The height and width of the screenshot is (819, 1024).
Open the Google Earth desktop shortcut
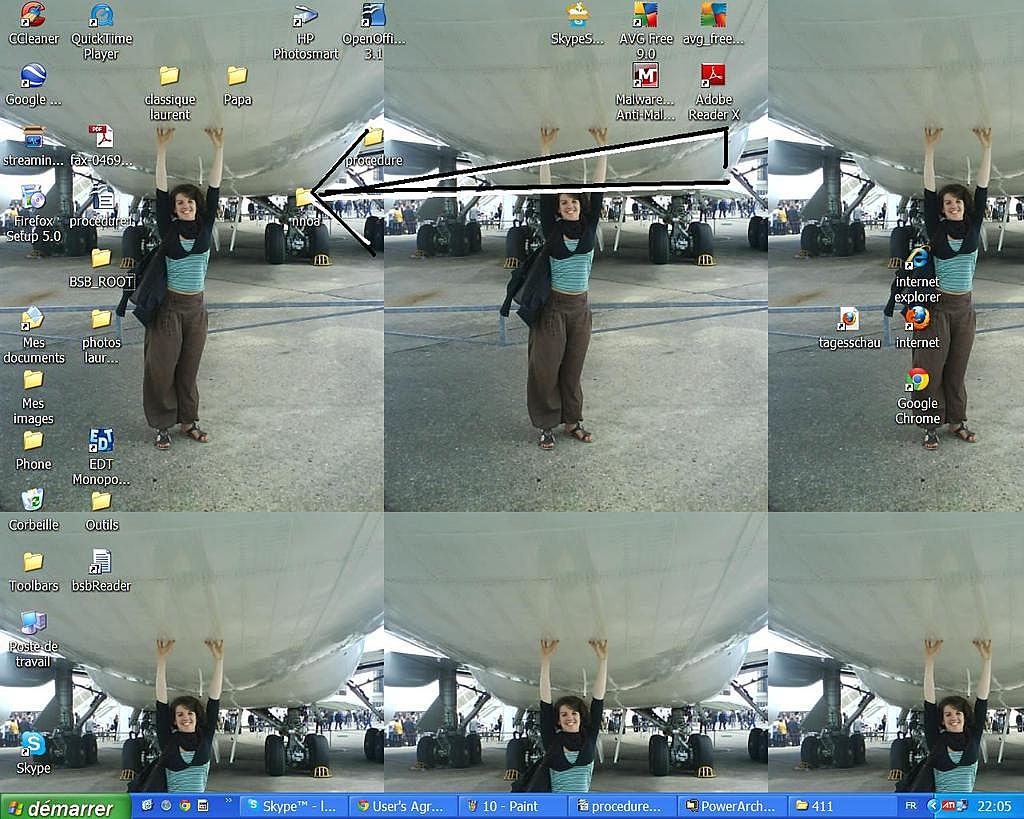(33, 85)
